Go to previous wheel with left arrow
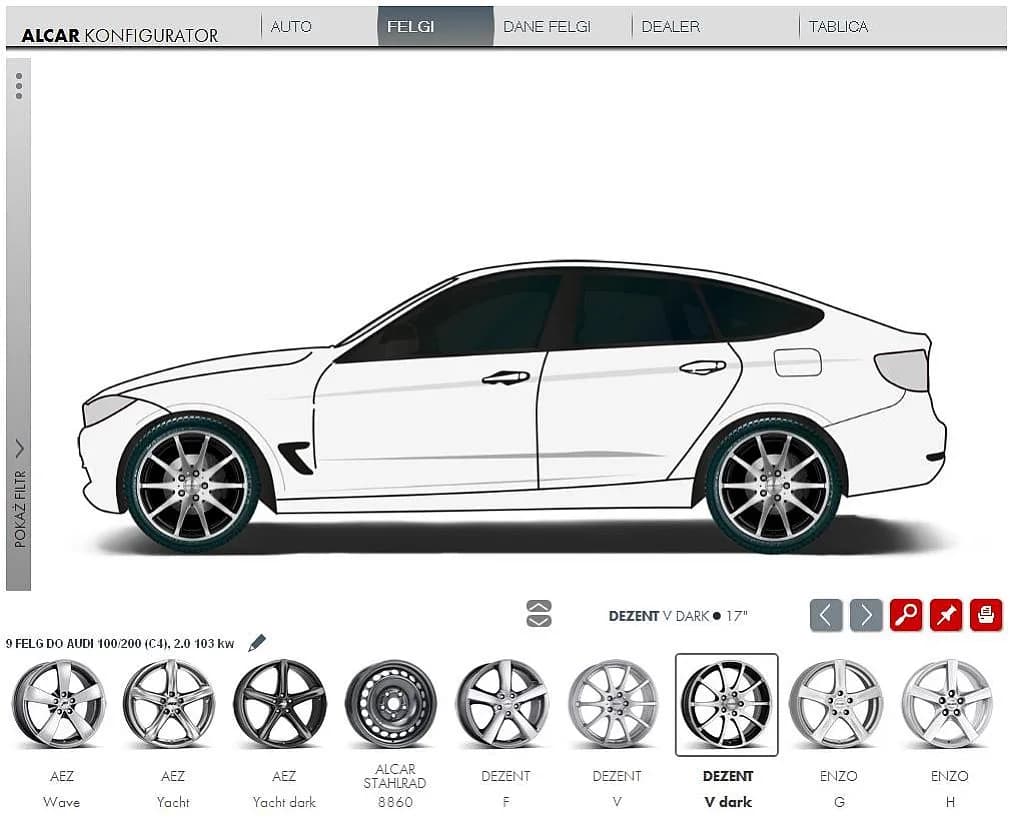This screenshot has width=1024, height=825. pyautogui.click(x=826, y=614)
